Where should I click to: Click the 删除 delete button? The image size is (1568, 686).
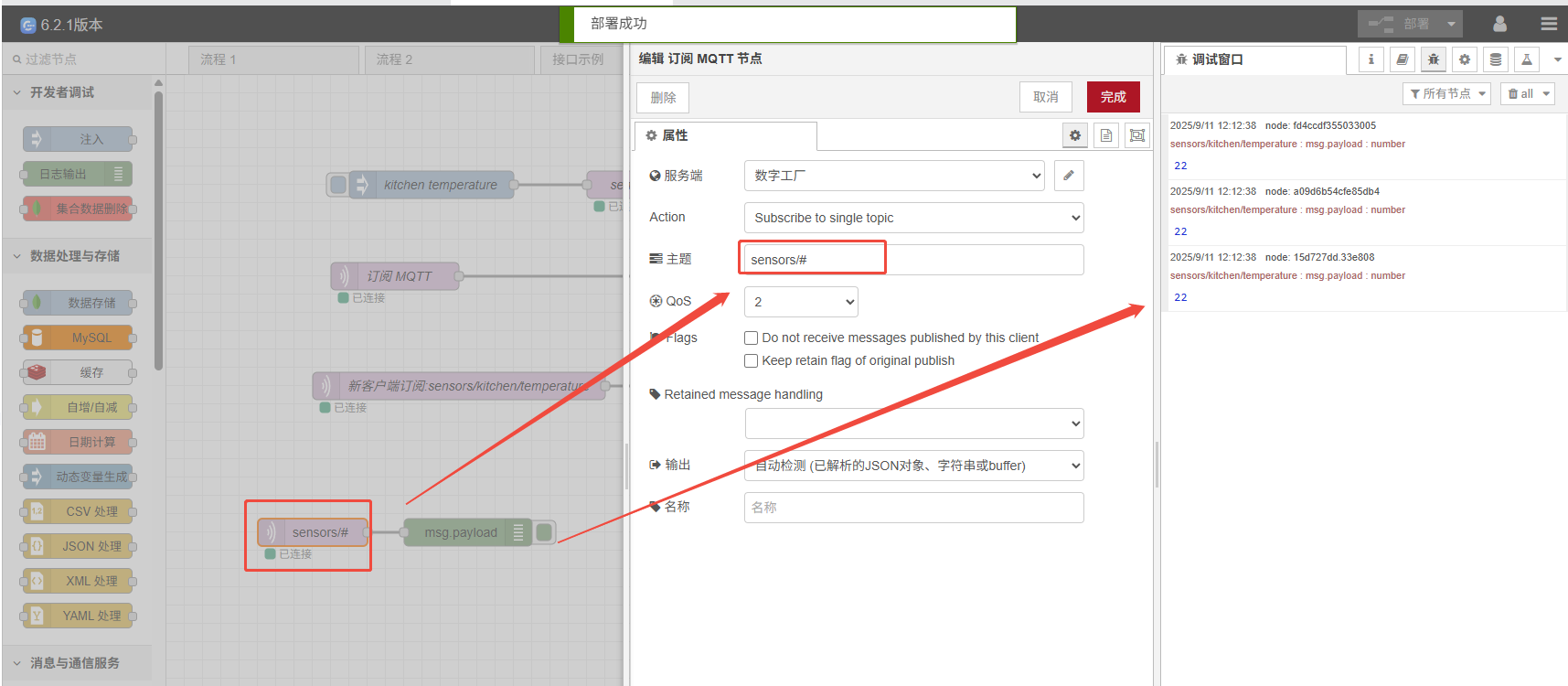(663, 98)
